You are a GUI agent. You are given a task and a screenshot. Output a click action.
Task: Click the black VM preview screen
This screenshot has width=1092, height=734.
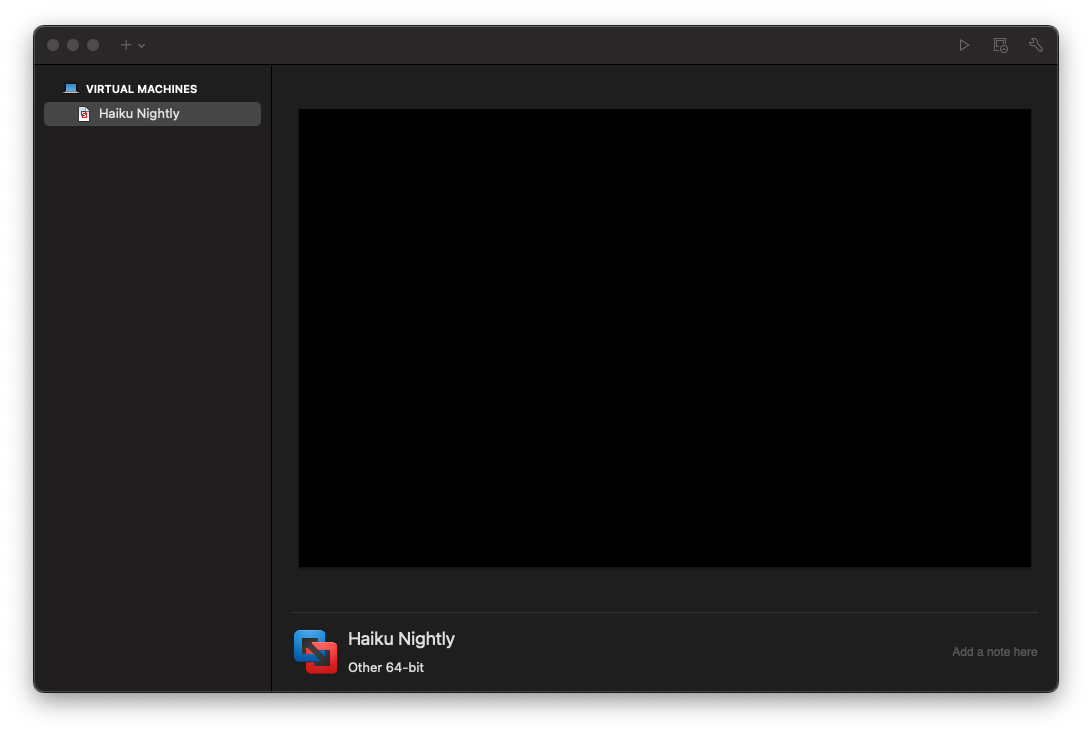664,338
